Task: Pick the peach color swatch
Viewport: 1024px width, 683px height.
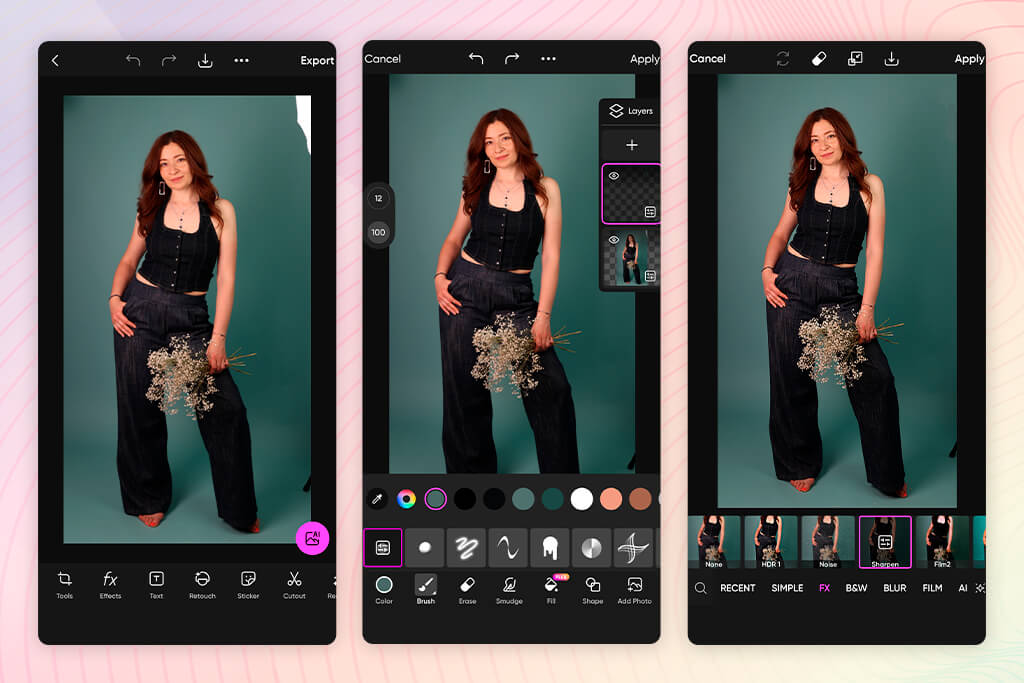Action: coord(611,500)
